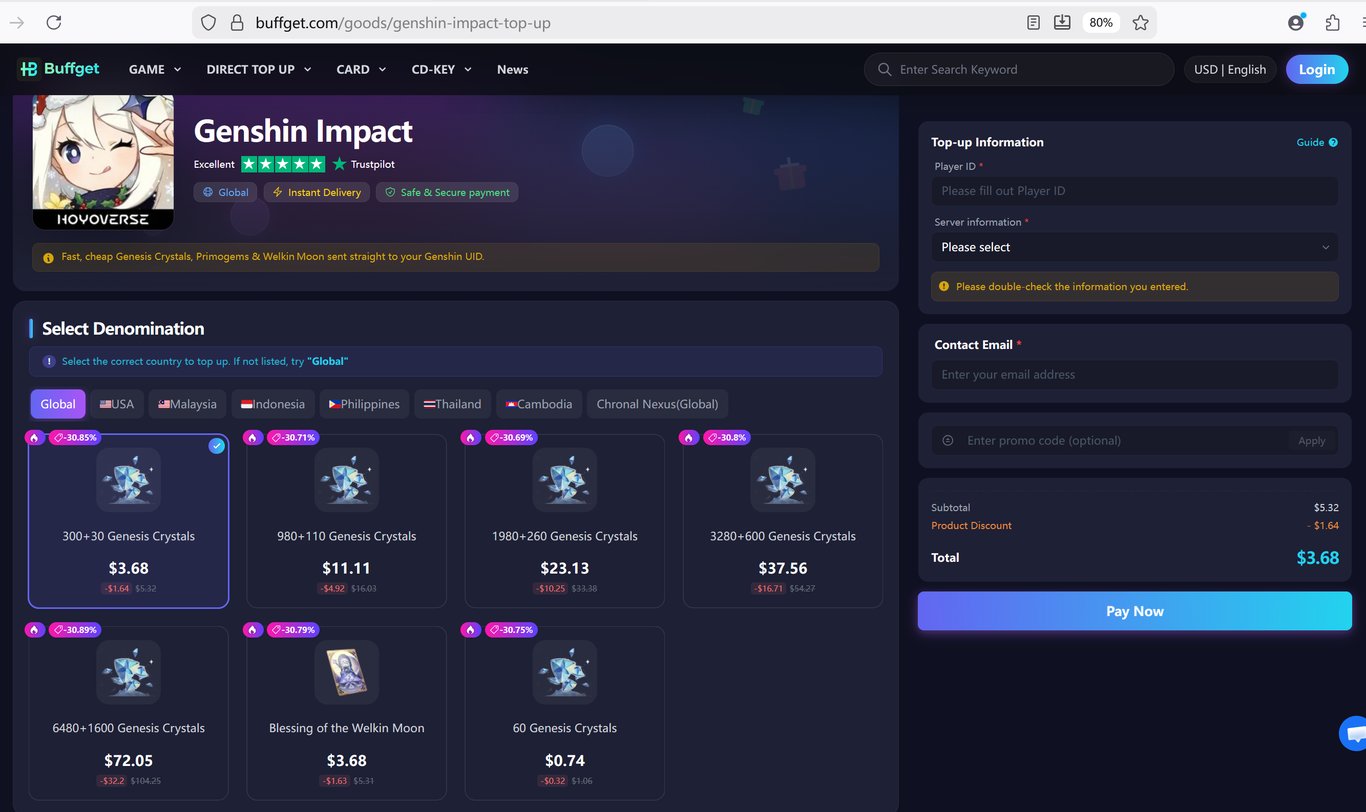
Task: Switch to the Thailand region tab
Action: (452, 404)
